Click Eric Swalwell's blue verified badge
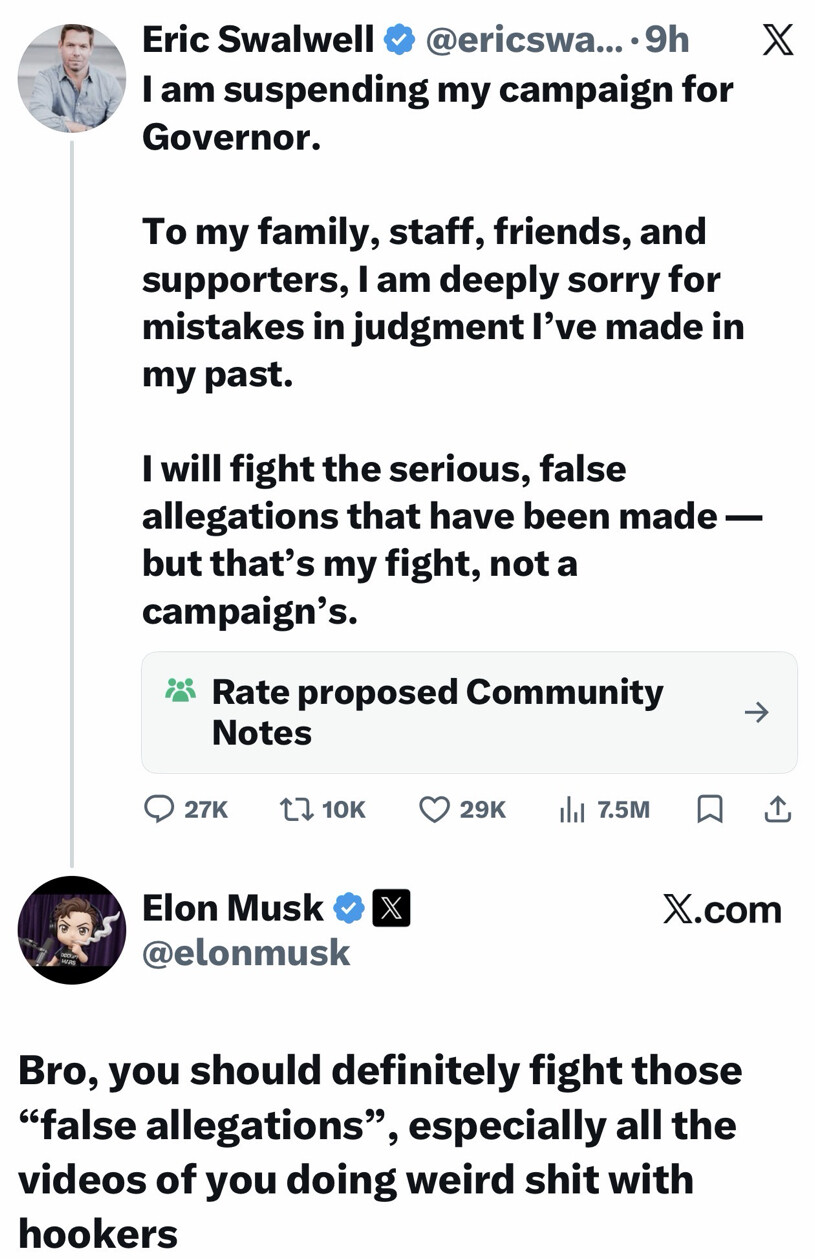This screenshot has height=1259, width=815. tap(400, 40)
